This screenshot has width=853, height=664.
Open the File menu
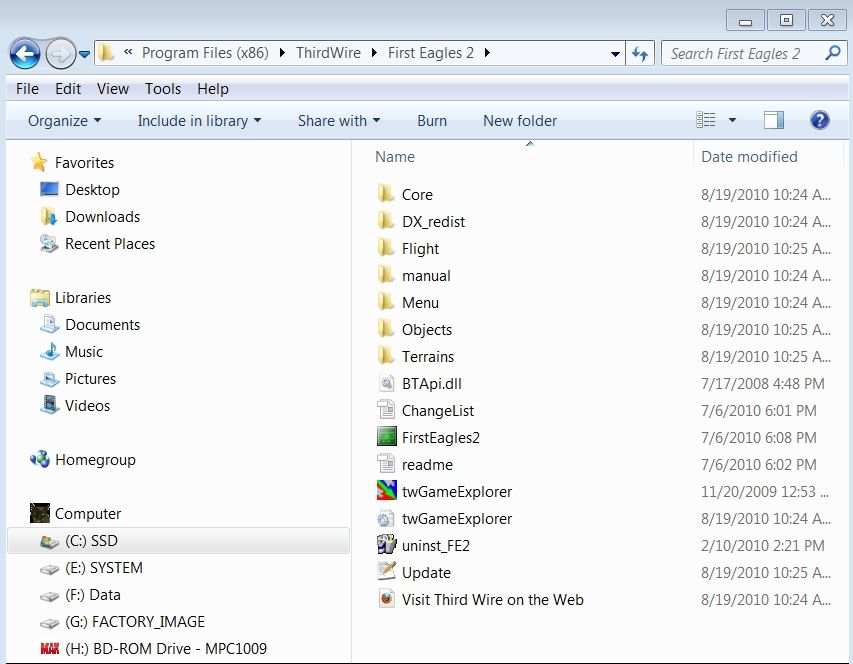click(27, 89)
